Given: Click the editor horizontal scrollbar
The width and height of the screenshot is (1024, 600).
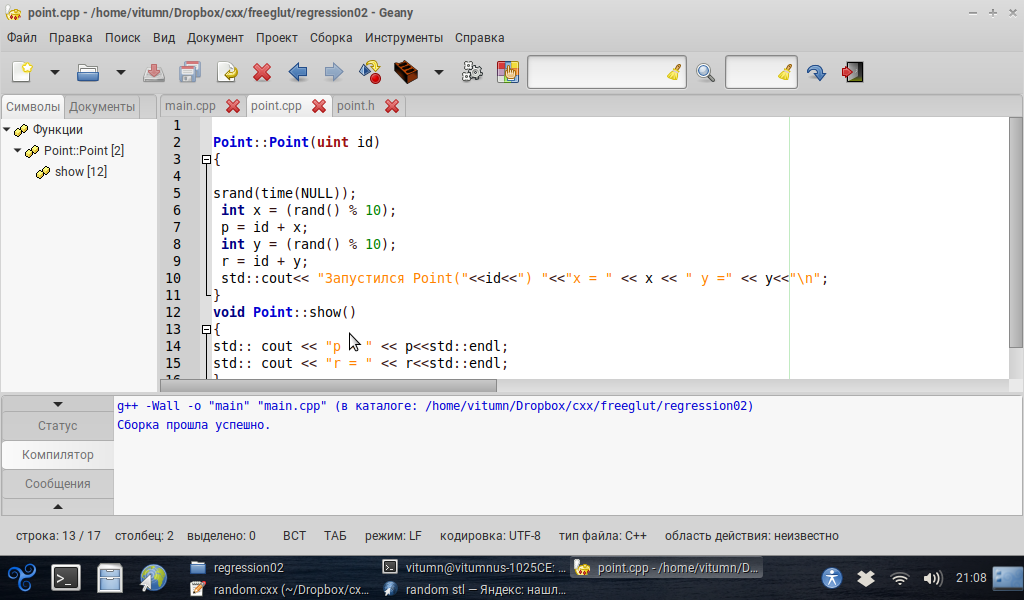Looking at the screenshot, I should [x=328, y=385].
